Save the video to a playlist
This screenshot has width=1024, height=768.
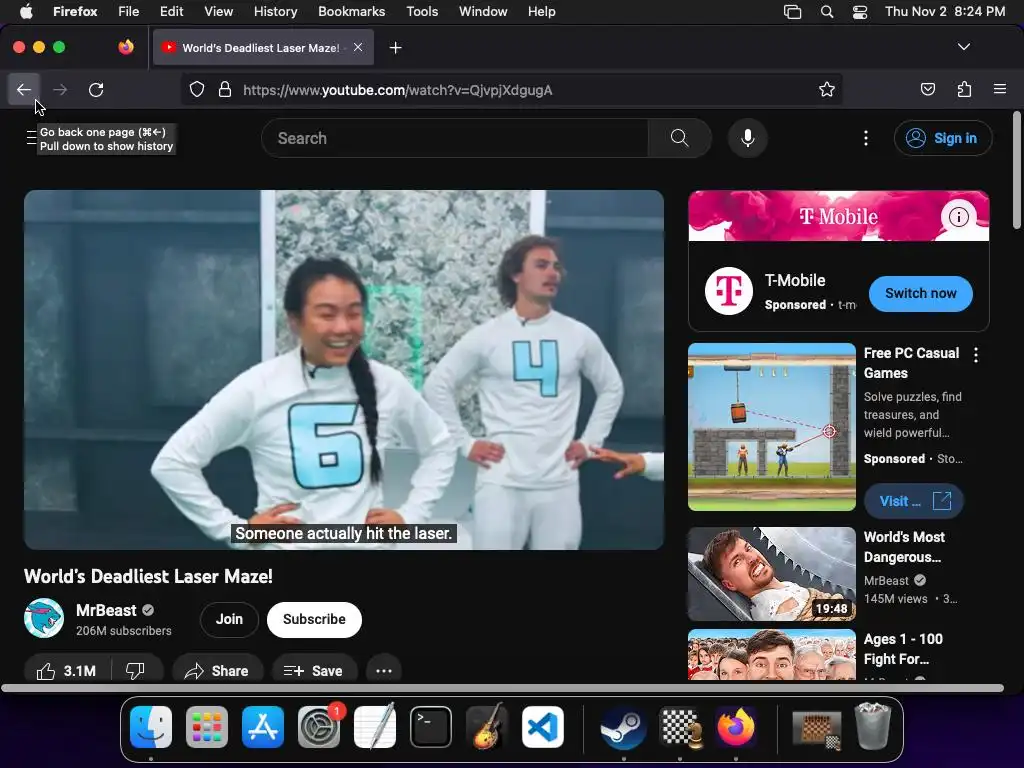click(x=313, y=671)
